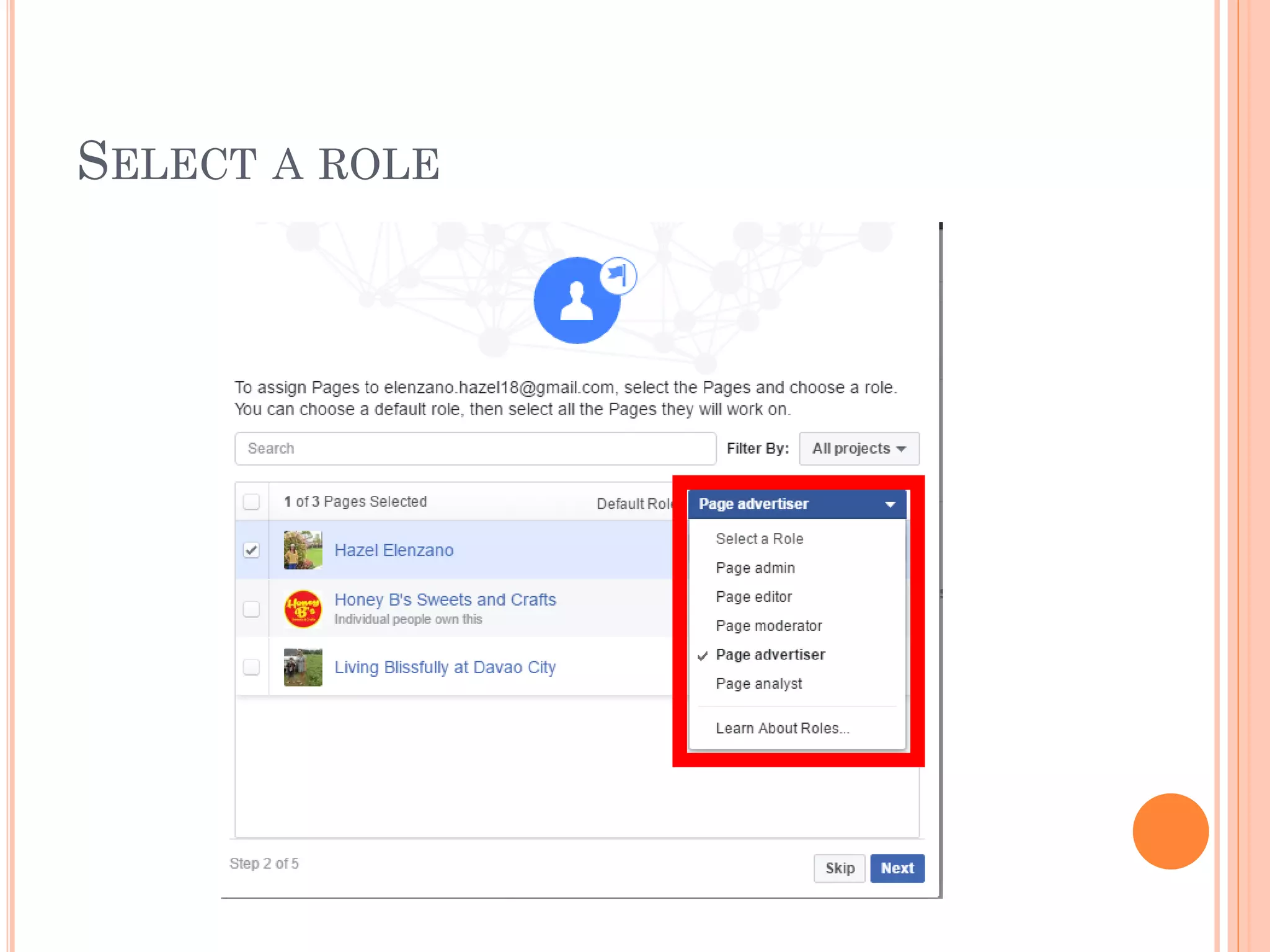Open Learn About Roles link
Viewport: 1270px width, 952px height.
783,728
